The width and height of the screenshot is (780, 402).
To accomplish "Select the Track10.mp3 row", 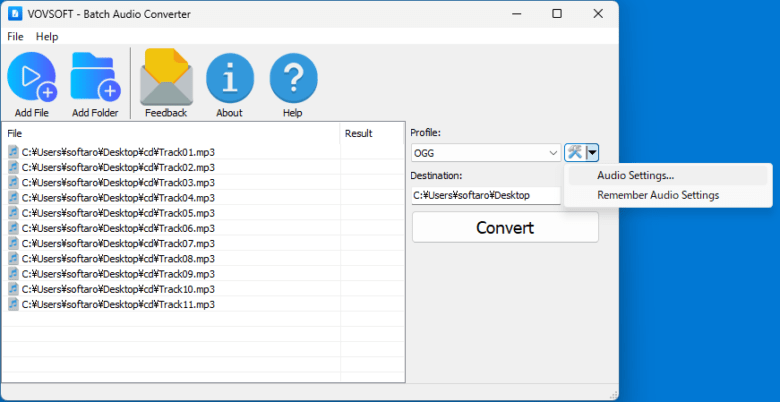I will pyautogui.click(x=202, y=289).
